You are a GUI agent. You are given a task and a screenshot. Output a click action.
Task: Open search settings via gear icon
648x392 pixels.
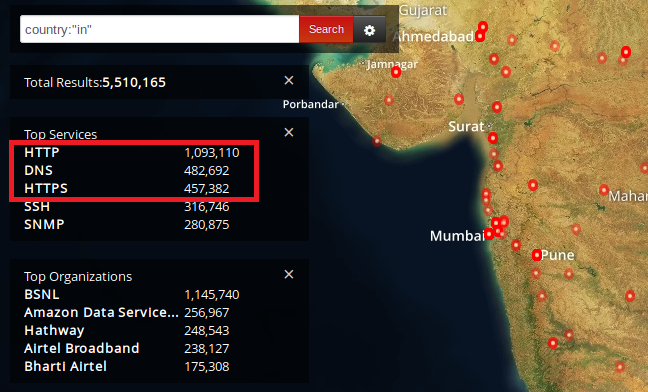(x=369, y=30)
